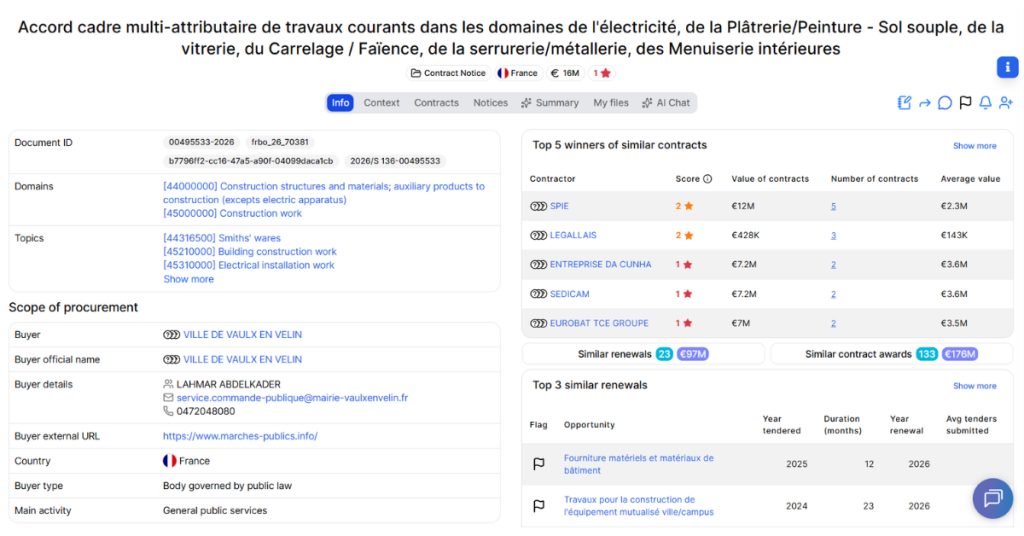Click the 2026/S 136-00495533 chip
The width and height of the screenshot is (1024, 536).
tap(395, 161)
